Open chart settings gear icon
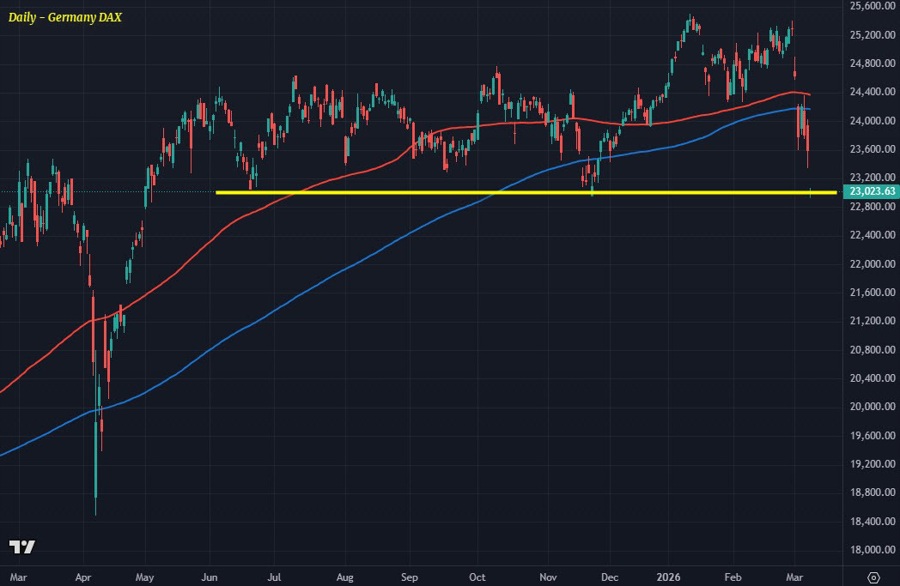 (873, 577)
